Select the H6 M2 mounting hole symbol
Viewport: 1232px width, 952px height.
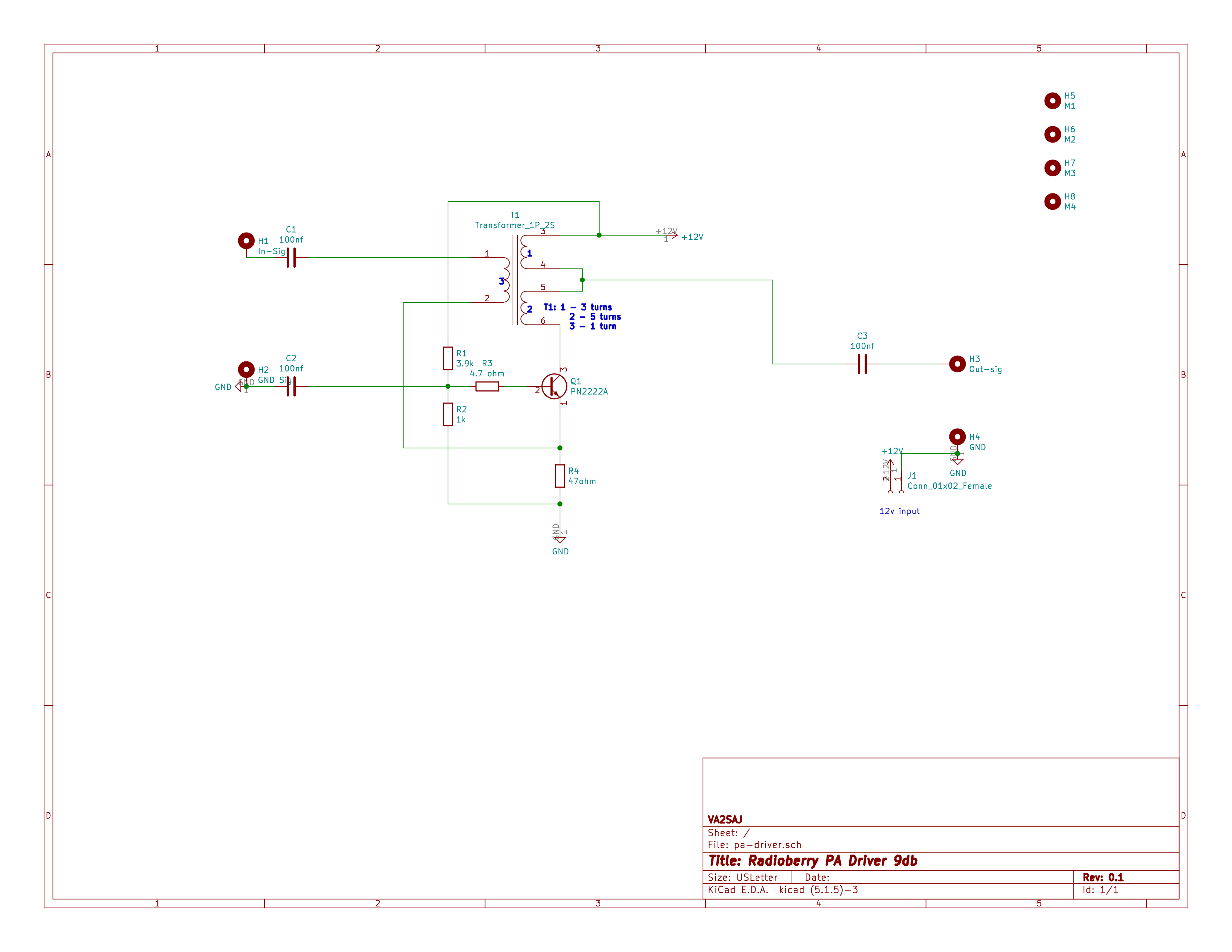[1053, 134]
